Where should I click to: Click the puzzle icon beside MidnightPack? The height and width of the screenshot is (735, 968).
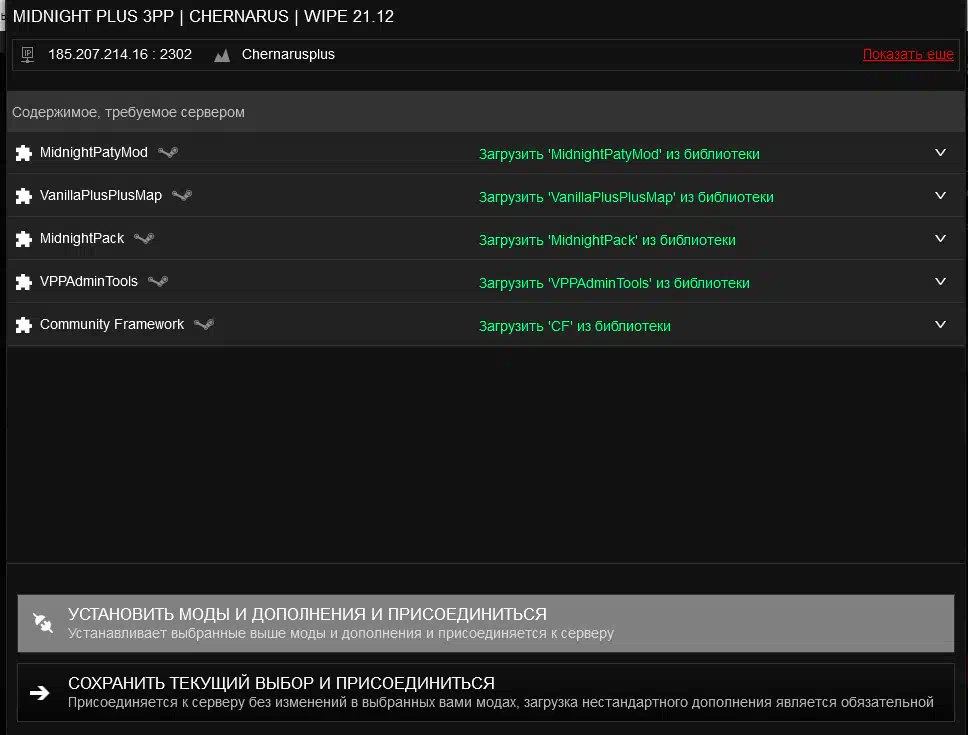coord(24,240)
